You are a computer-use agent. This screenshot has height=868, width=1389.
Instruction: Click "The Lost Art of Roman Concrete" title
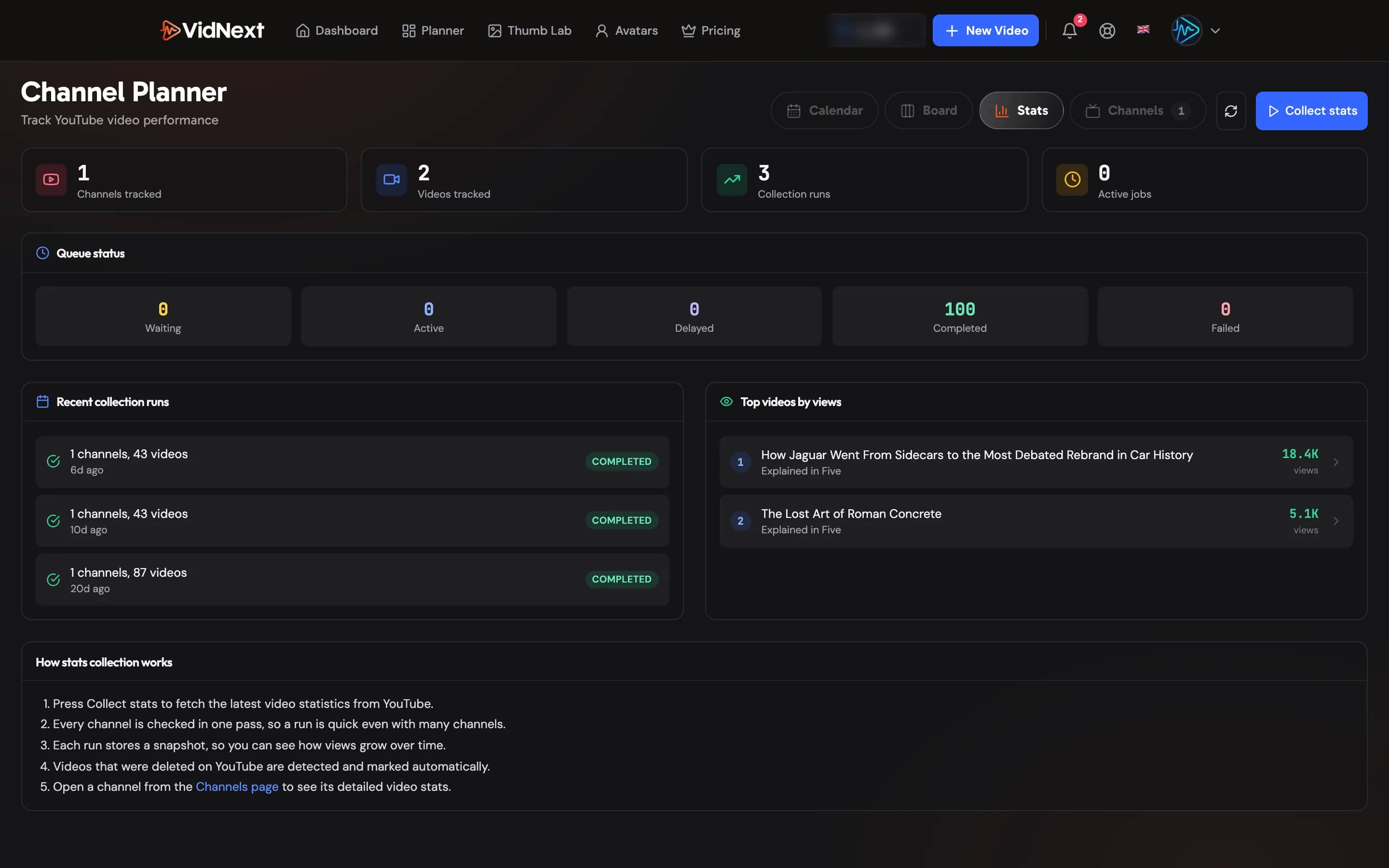pos(851,514)
